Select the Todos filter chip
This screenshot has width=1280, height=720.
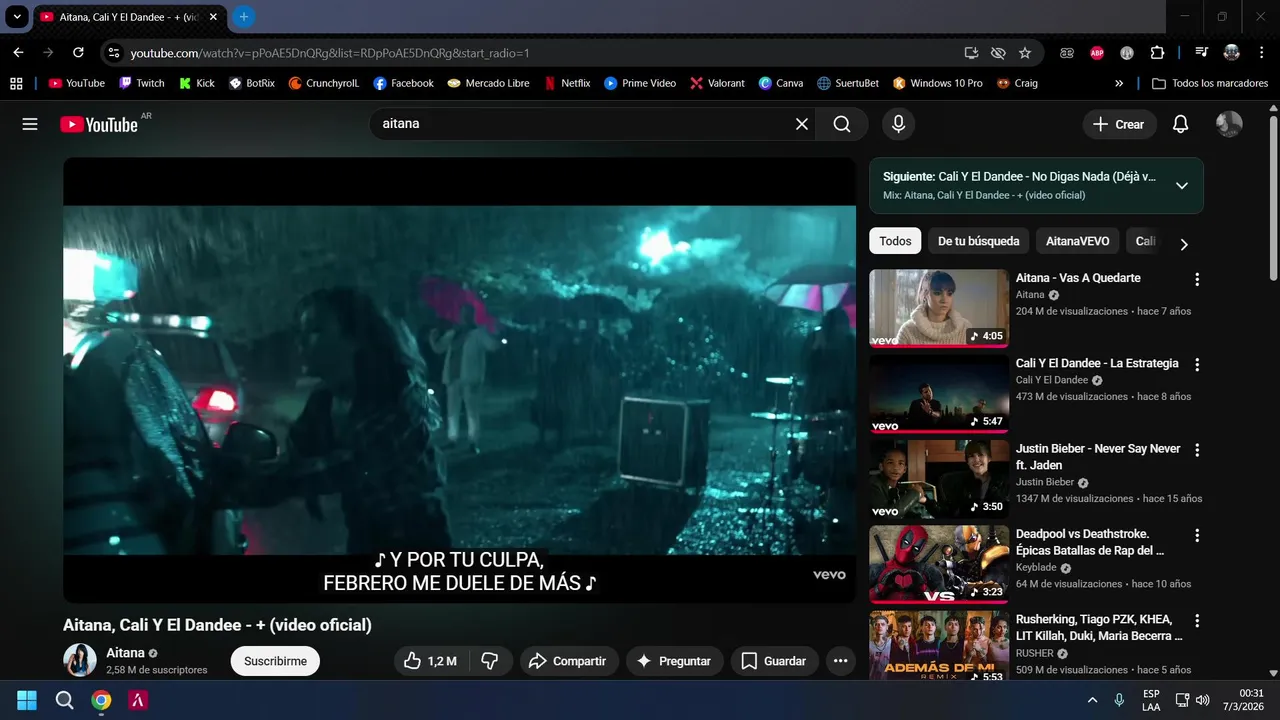pyautogui.click(x=895, y=241)
